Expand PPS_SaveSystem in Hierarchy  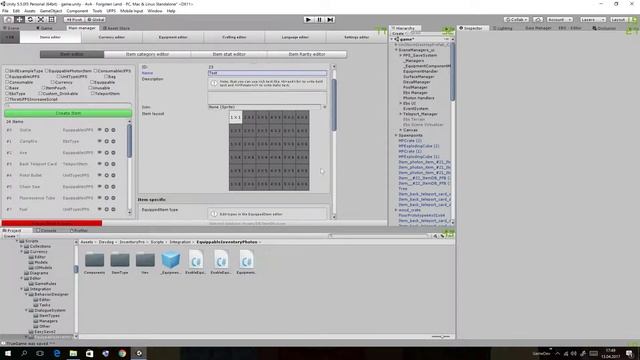pos(400,55)
